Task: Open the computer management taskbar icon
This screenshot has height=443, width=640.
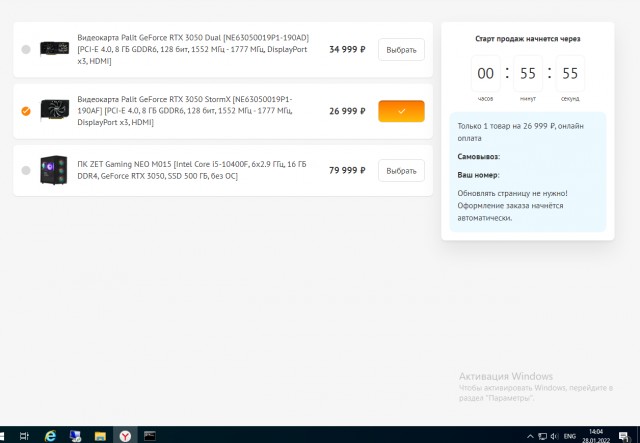Action: tap(75, 436)
